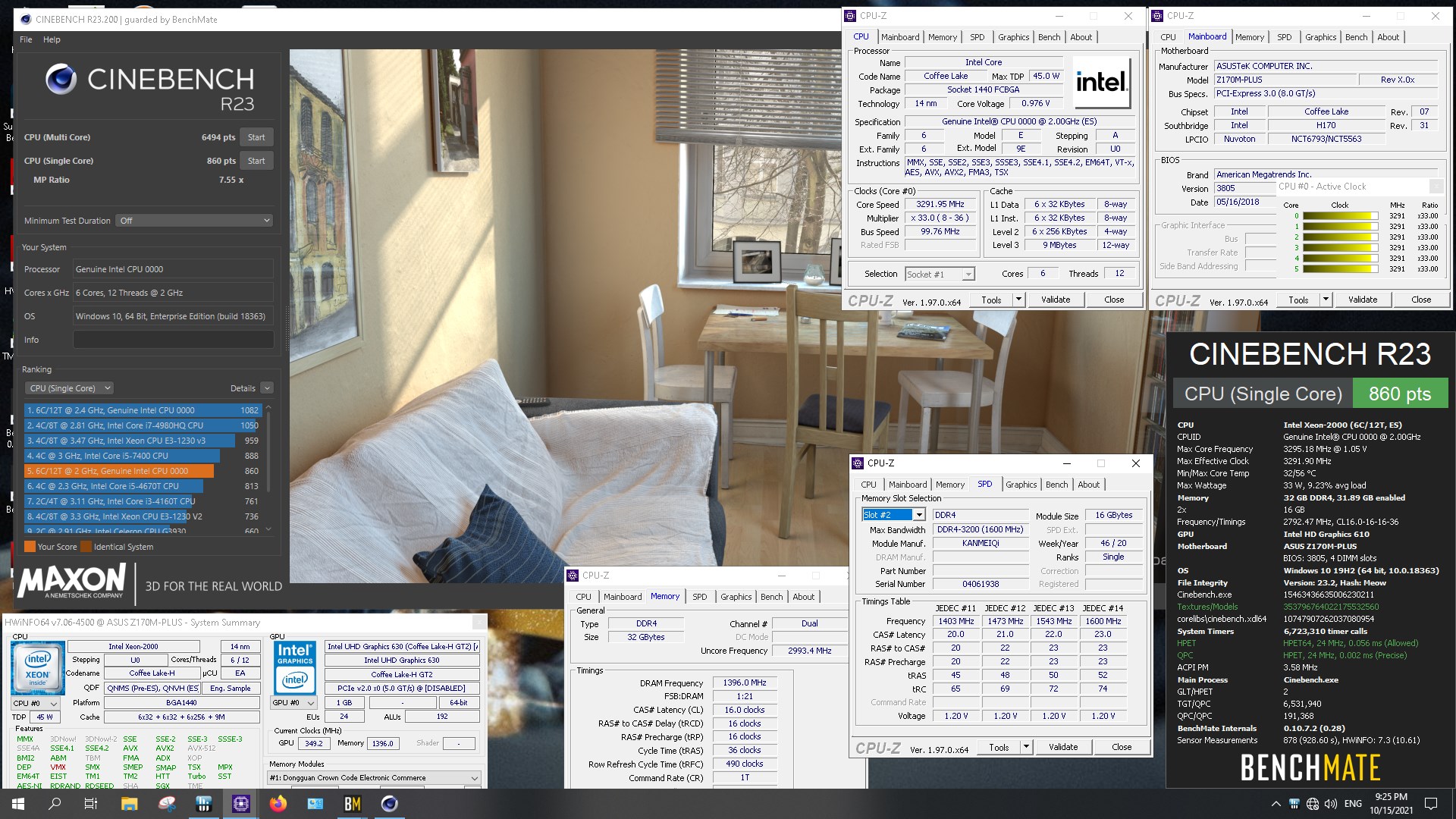Open the action center notification icon
This screenshot has width=1456, height=819.
[x=1431, y=804]
